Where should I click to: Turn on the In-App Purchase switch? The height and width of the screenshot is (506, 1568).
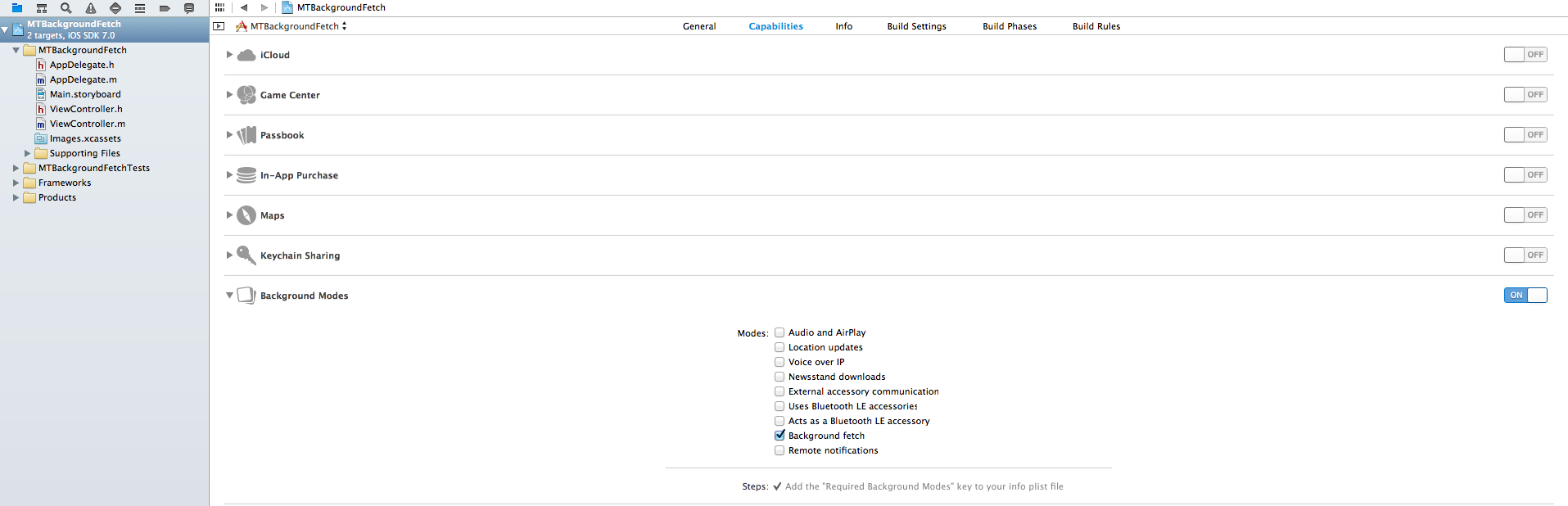[x=1525, y=175]
